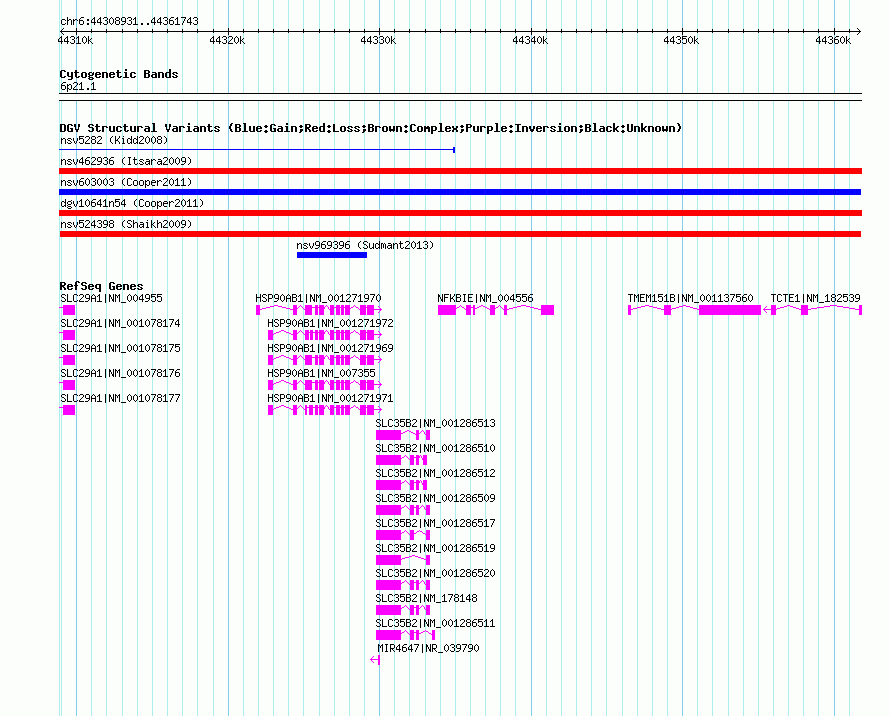Click the chr6:44308931..44361743 coordinates text
890x716 pixels.
tap(129, 21)
